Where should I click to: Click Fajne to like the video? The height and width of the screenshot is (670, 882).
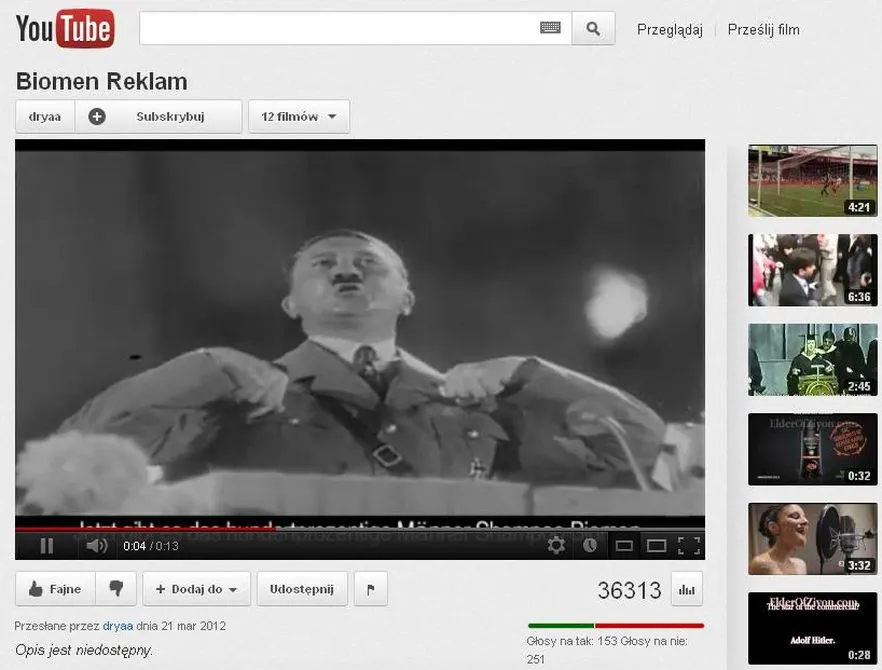pos(54,588)
